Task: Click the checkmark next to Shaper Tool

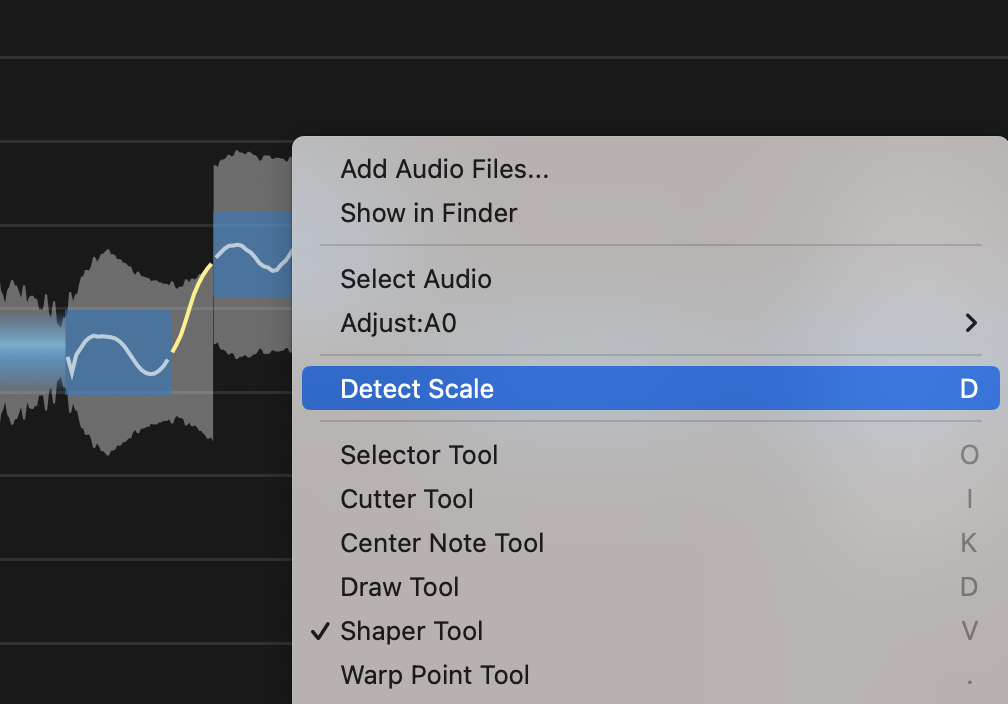Action: pyautogui.click(x=320, y=631)
